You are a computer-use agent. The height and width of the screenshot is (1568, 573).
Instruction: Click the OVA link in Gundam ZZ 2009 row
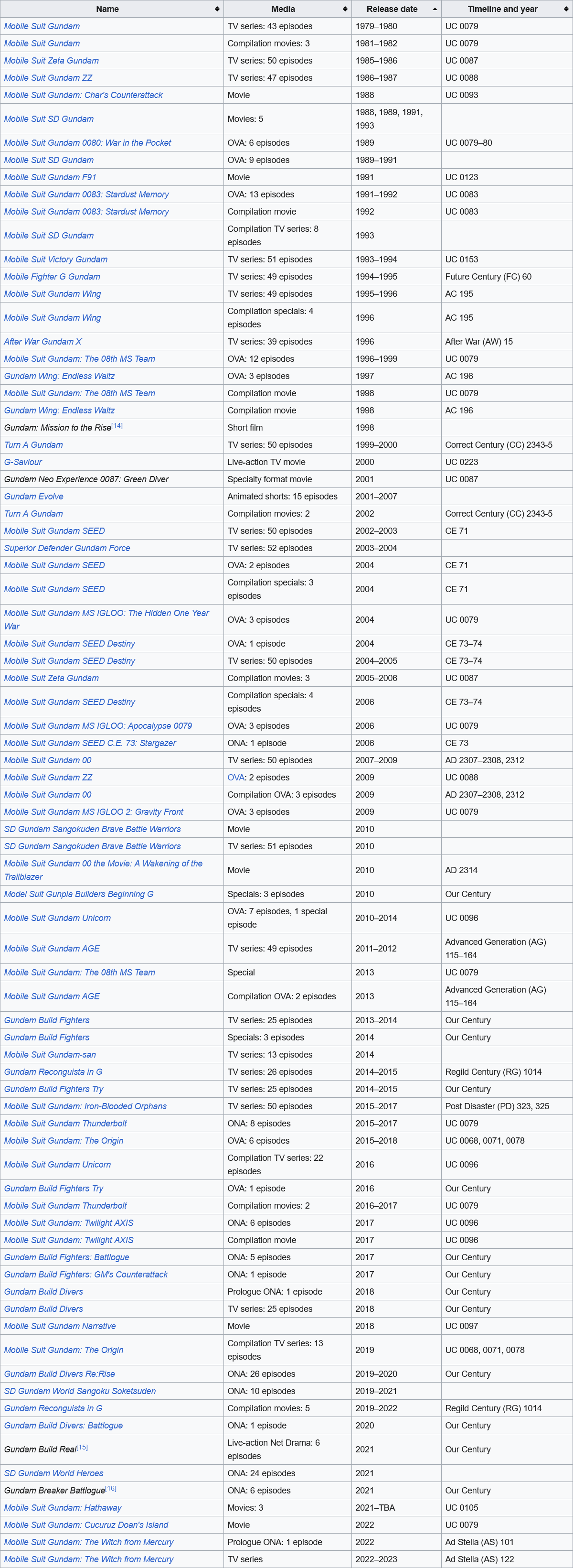pos(236,777)
